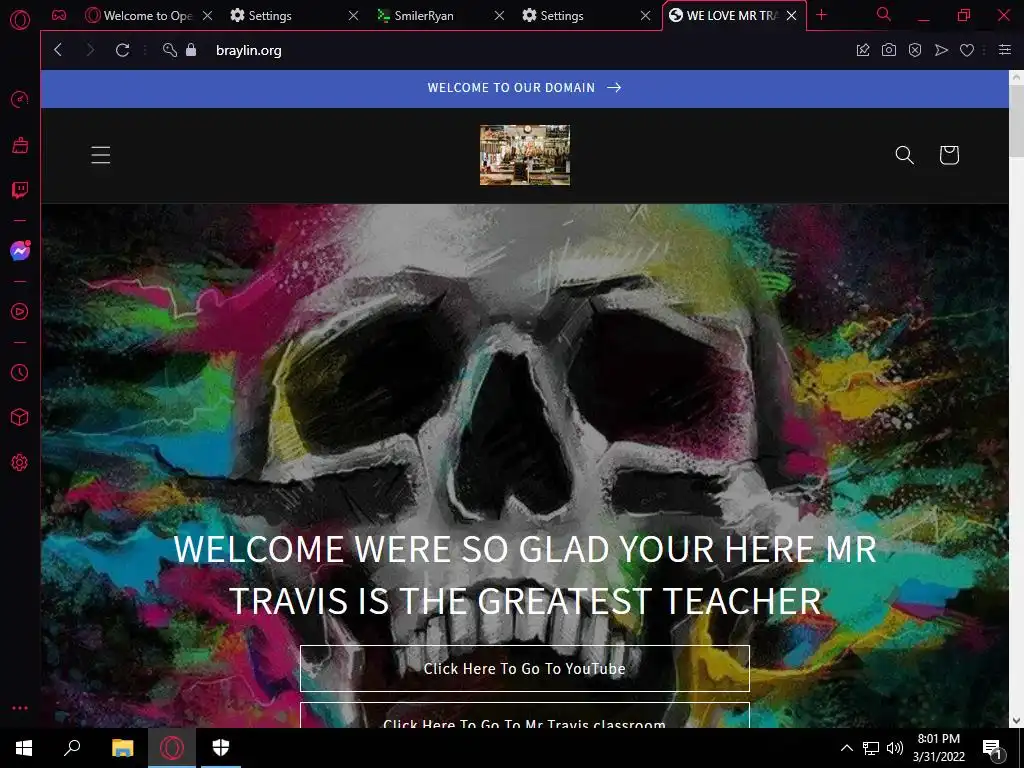Open GX Control speedometer in sidebar

tap(20, 99)
